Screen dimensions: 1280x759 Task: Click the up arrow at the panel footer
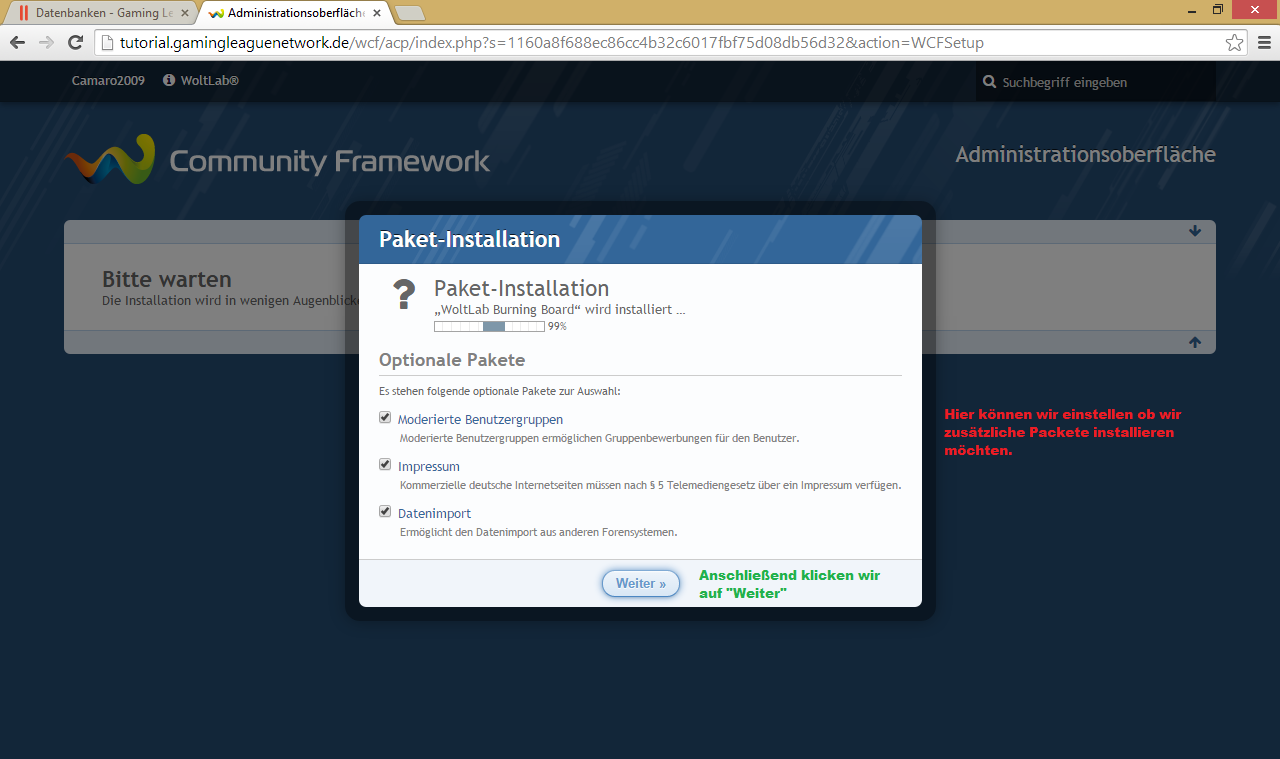pos(1195,342)
